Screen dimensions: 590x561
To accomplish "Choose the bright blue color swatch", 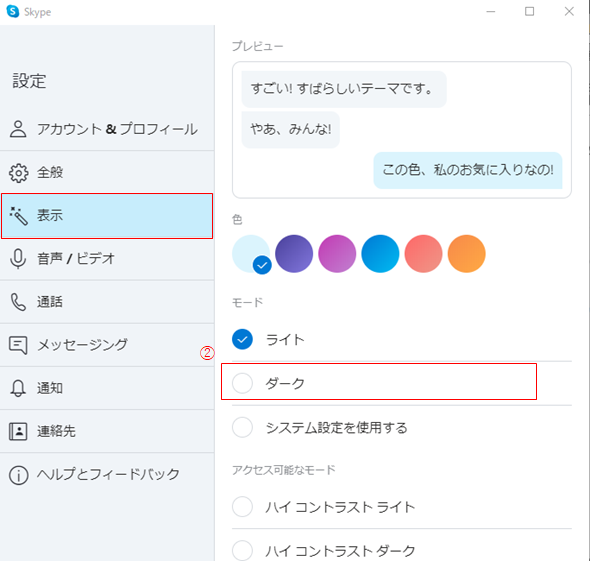I will (x=380, y=254).
